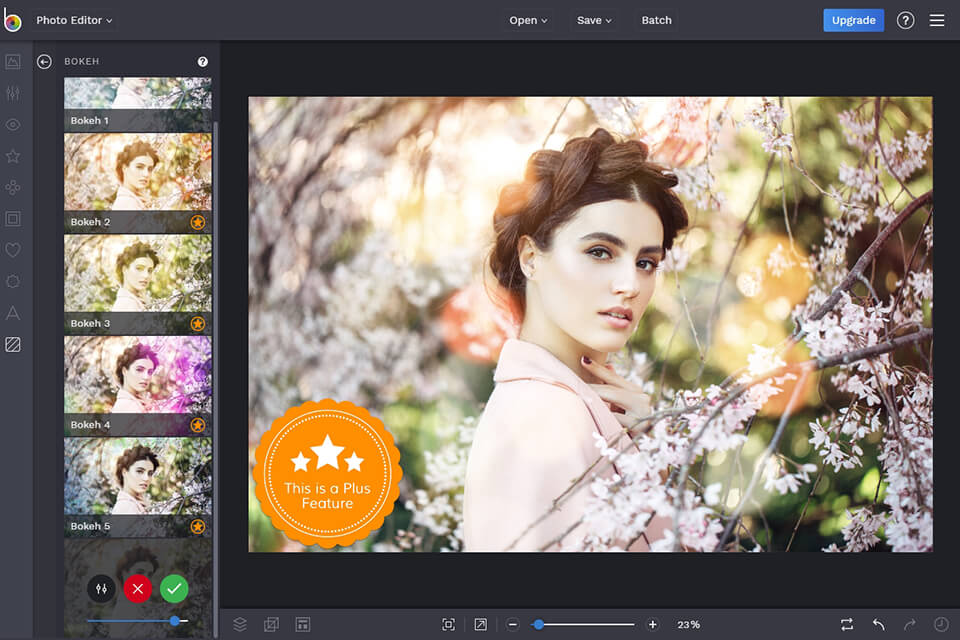Select the Text tool in the sidebar
The height and width of the screenshot is (640, 960).
coord(13,313)
